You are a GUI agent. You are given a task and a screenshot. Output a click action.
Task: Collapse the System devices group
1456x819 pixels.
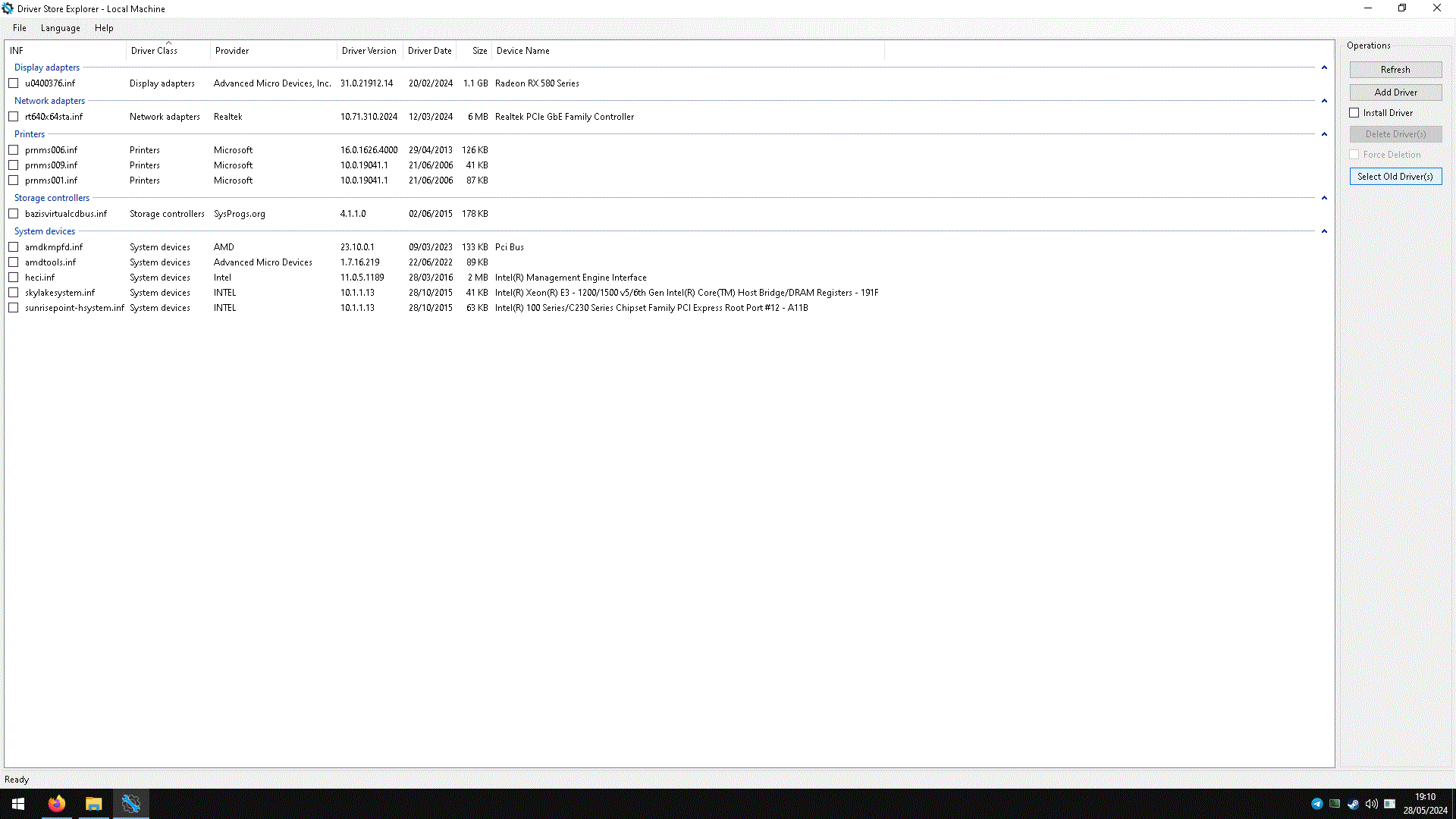pos(1324,231)
